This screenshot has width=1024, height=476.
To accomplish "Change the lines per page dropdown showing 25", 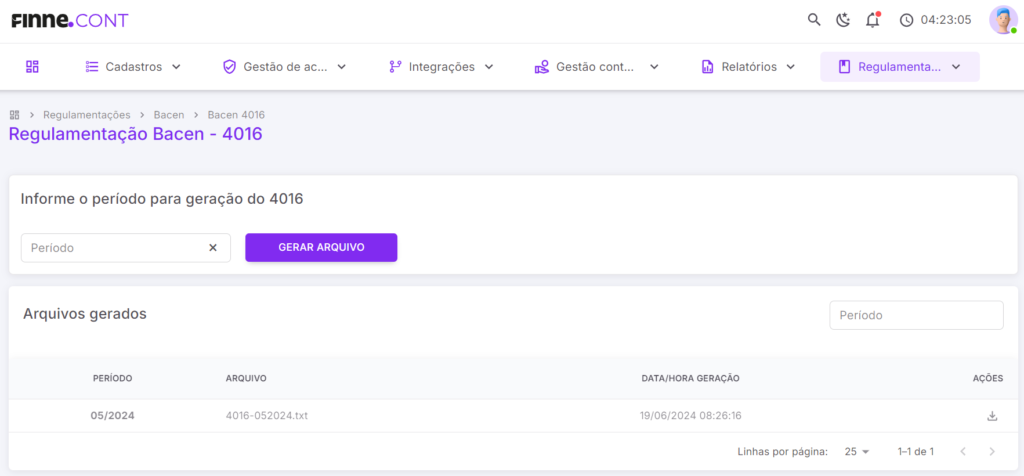I will (x=857, y=452).
